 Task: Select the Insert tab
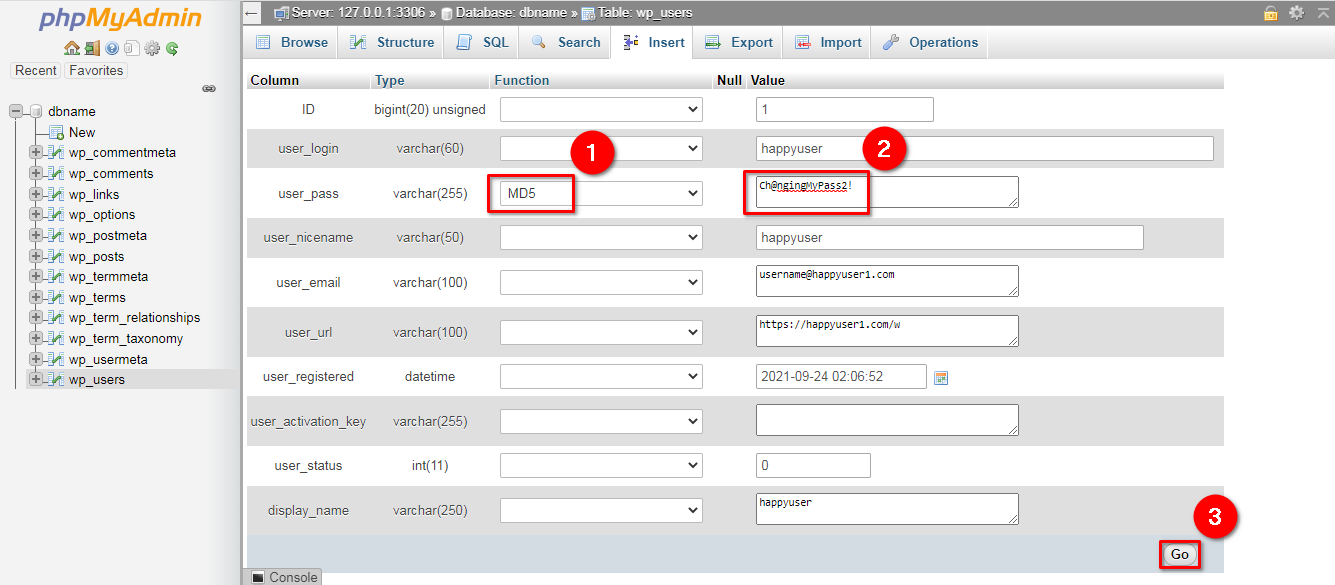(654, 42)
